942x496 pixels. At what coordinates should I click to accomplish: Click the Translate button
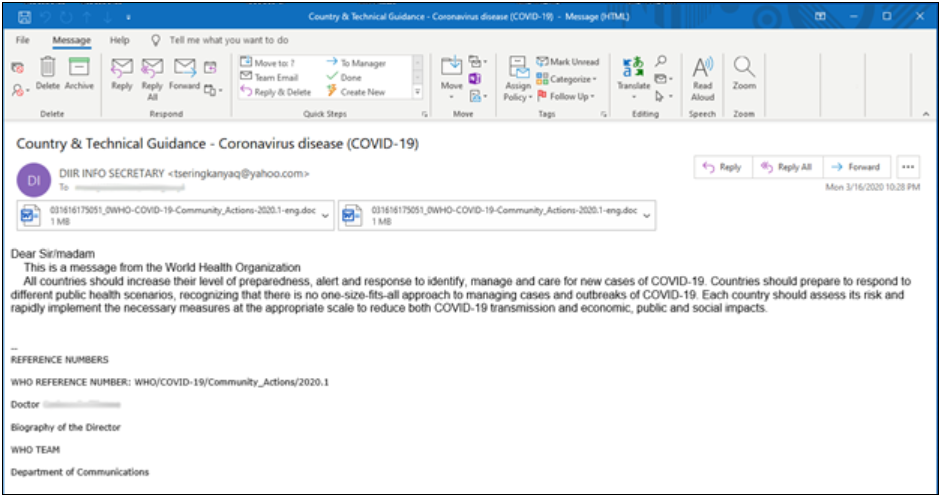(x=633, y=79)
